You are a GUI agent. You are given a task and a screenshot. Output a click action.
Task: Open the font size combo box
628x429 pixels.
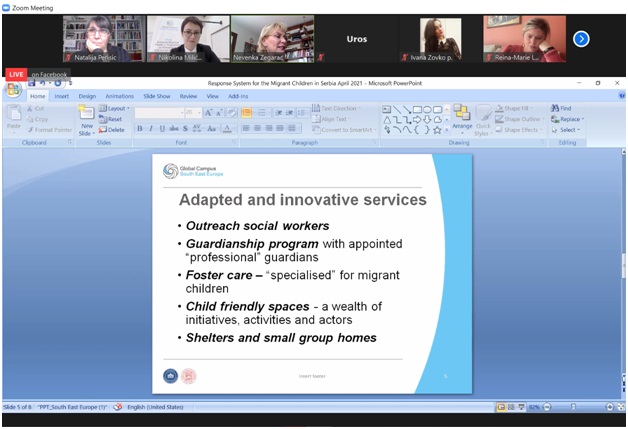(x=190, y=113)
